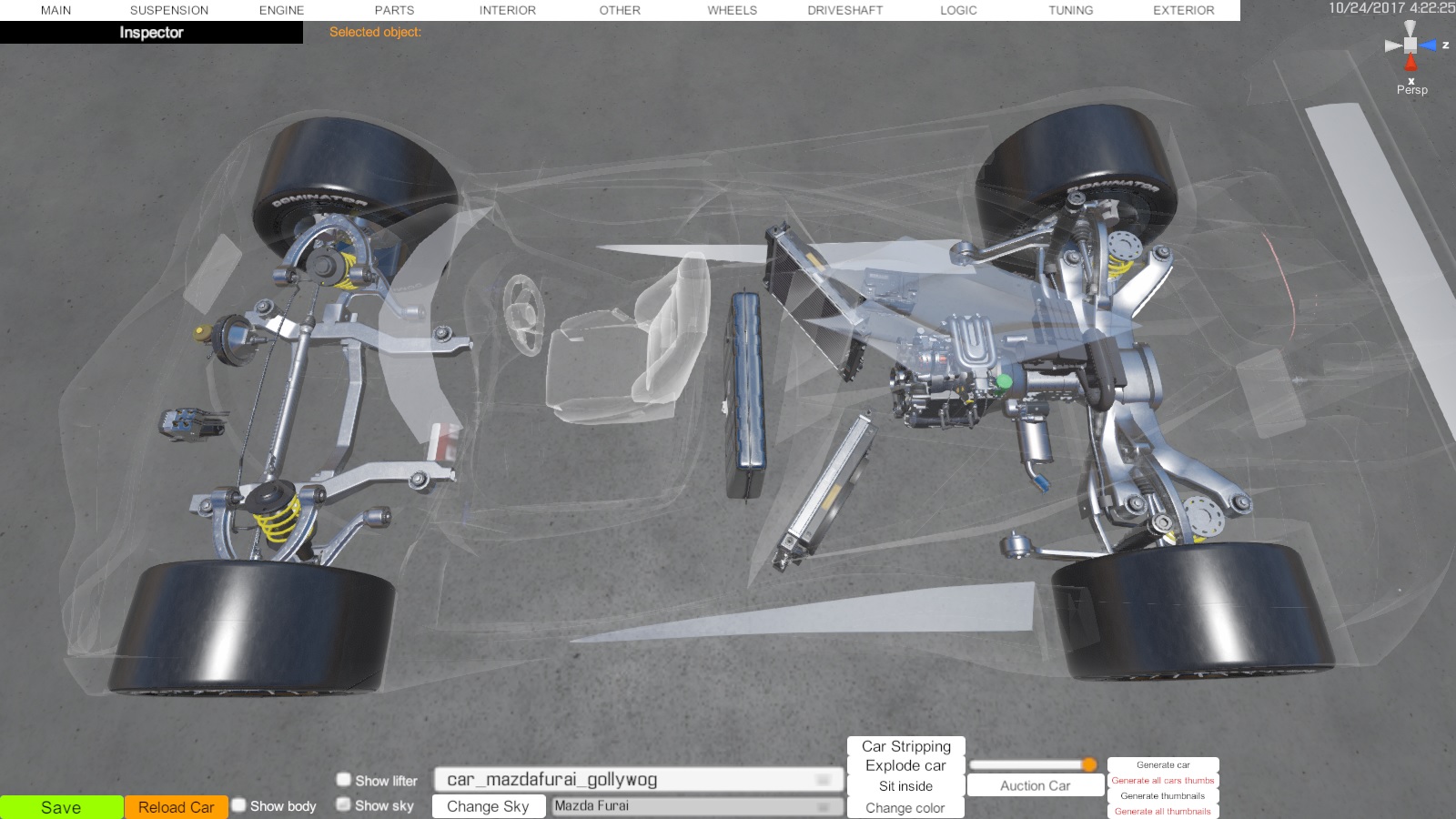Viewport: 1456px width, 819px height.
Task: Click the Generate all cars thumbs link
Action: click(x=1162, y=781)
